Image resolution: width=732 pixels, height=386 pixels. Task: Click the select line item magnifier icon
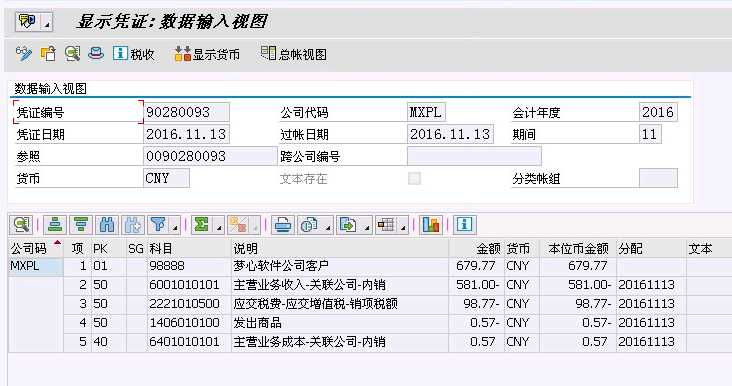pos(72,54)
